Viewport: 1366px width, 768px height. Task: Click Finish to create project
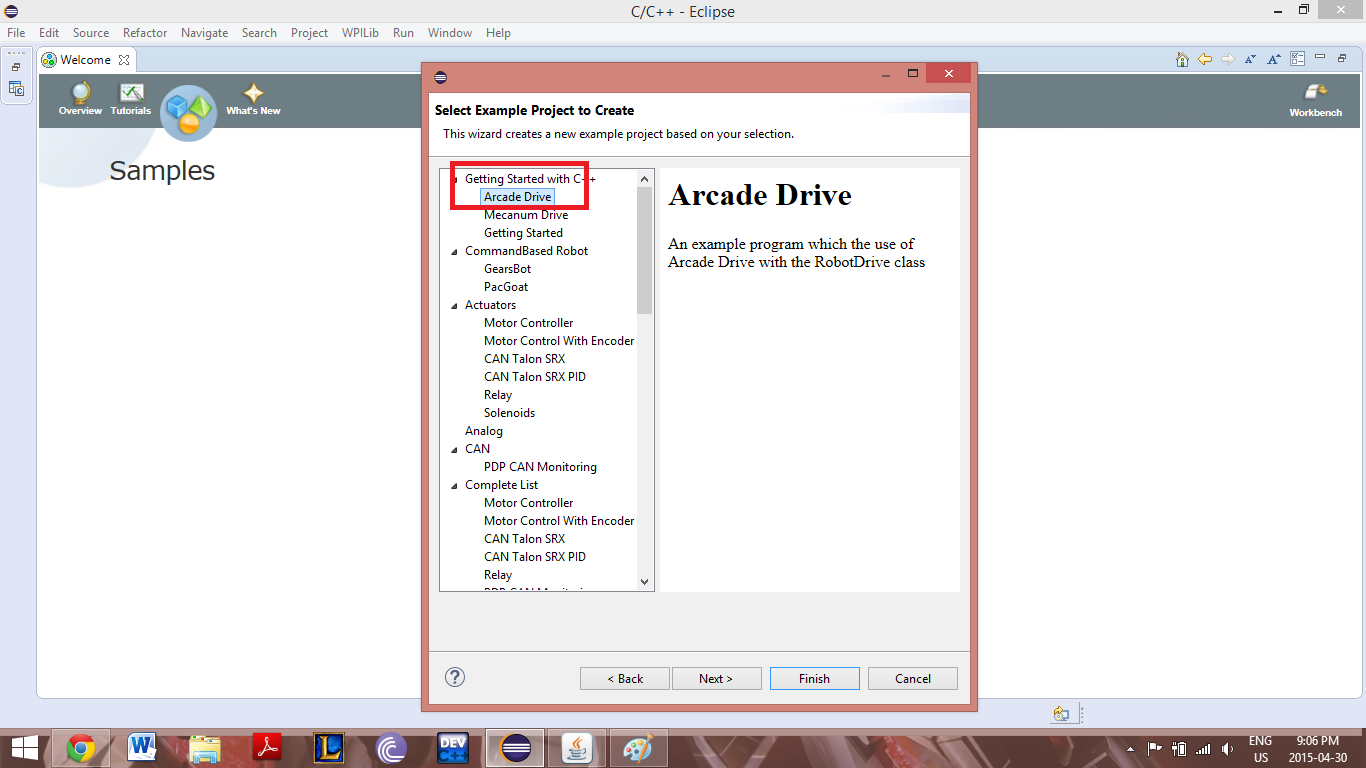pos(814,678)
